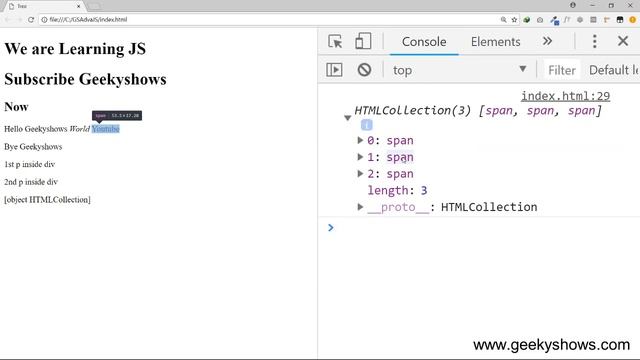This screenshot has width=640, height=360.
Task: Click the heading We are Learning JS
Action: (x=75, y=49)
